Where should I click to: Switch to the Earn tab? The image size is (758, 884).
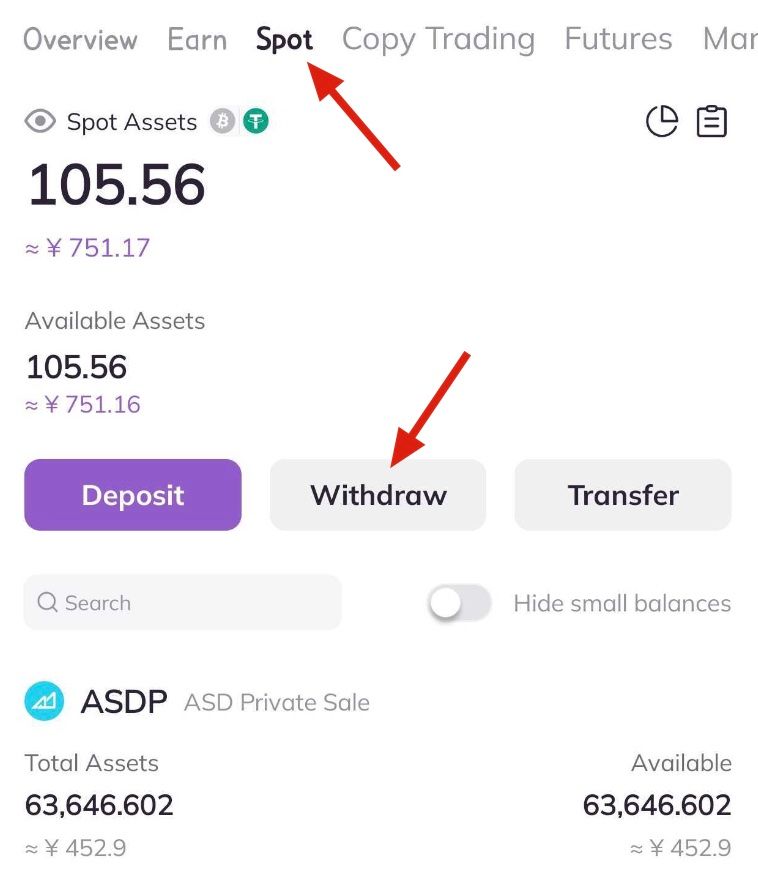tap(197, 40)
